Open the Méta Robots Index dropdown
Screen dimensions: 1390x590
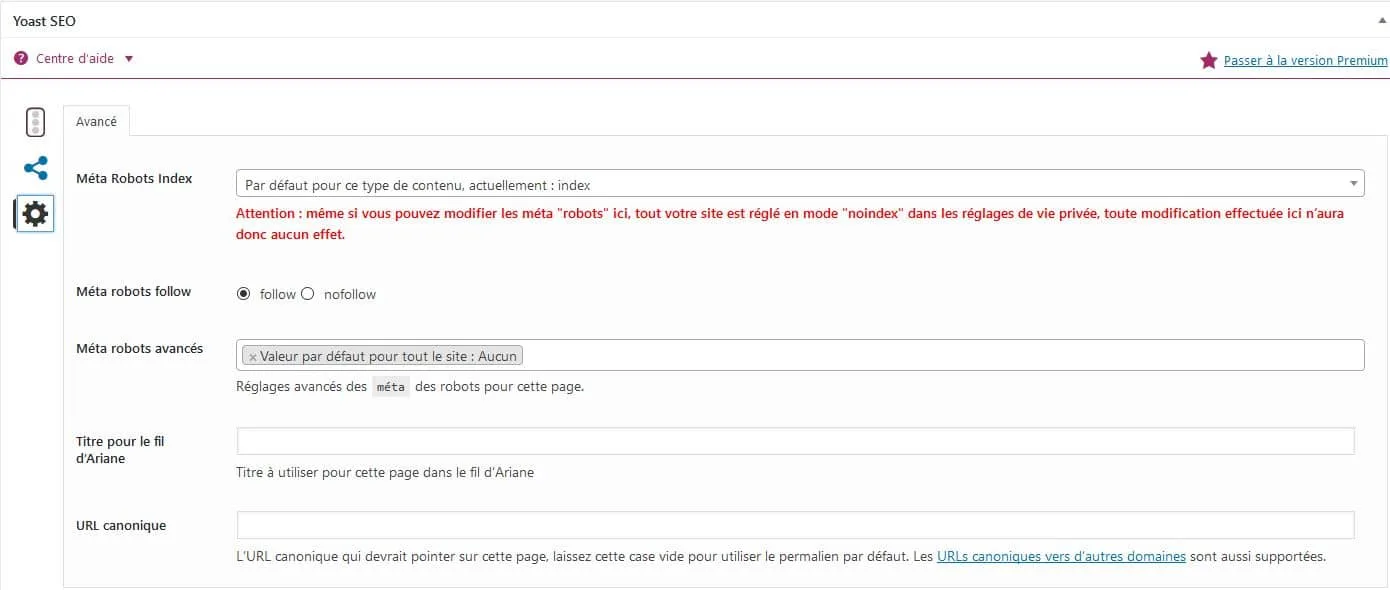click(800, 184)
